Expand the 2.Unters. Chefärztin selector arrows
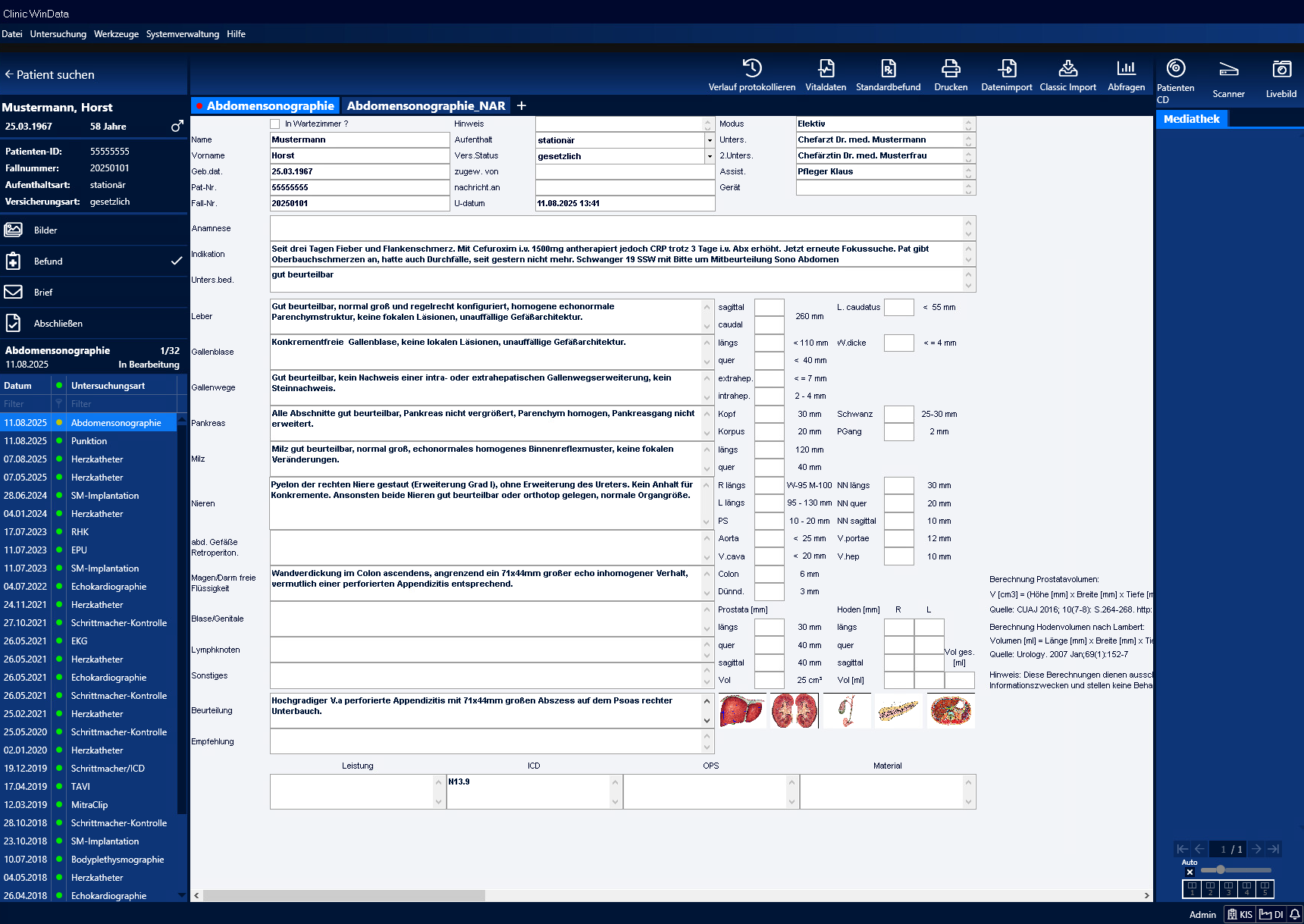Screen dimensions: 1304x924 [968, 155]
